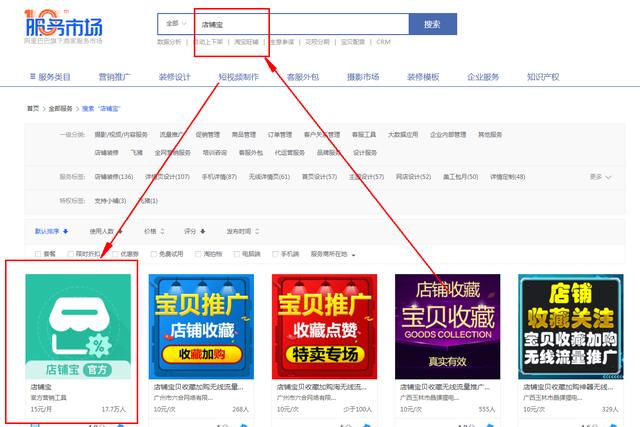This screenshot has width=640, height=427.
Task: Select the 首页设计(57) service tag
Action: point(320,177)
